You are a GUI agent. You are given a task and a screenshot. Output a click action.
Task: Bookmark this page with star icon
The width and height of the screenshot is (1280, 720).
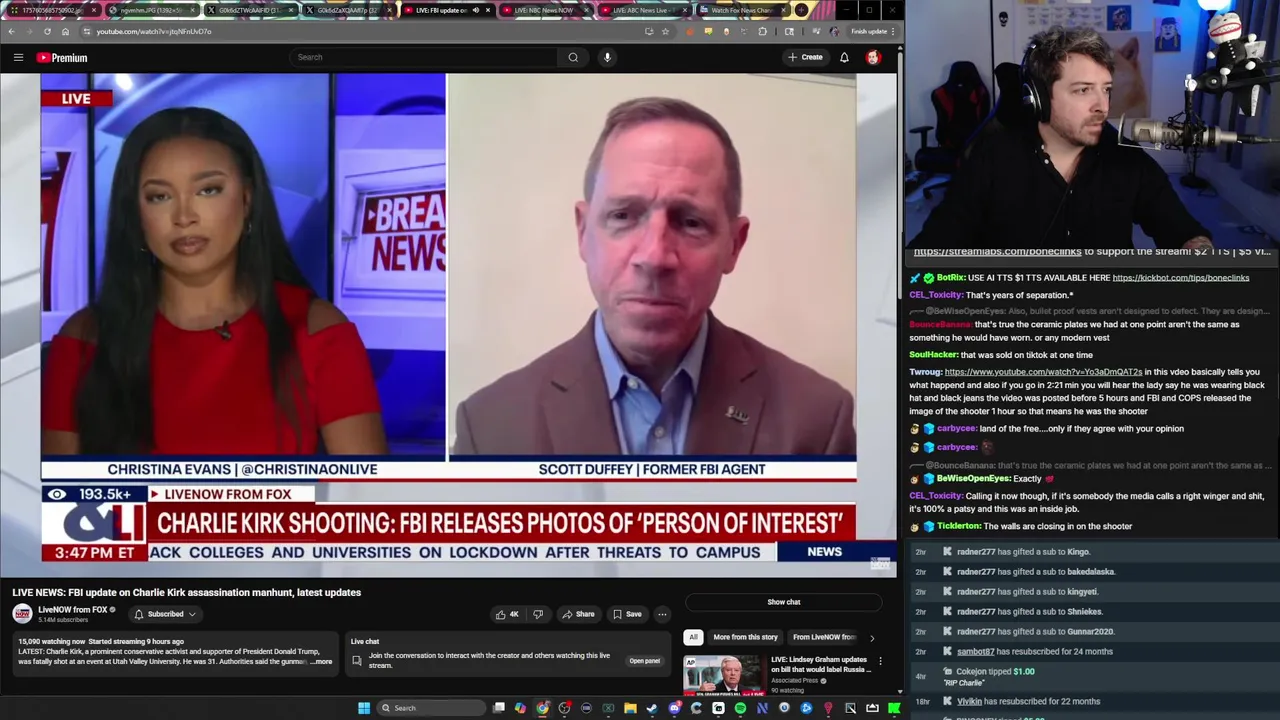(x=667, y=31)
